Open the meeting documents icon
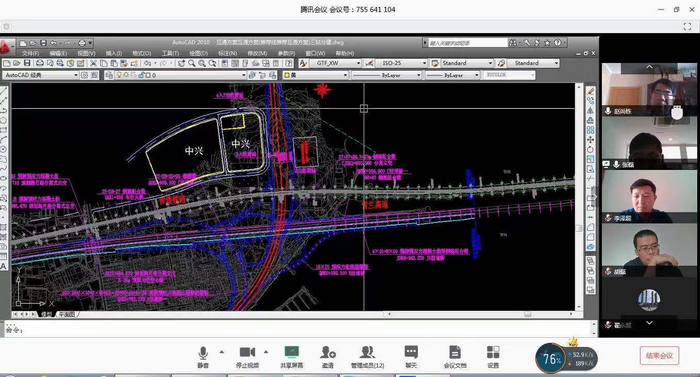Viewport: 700px width, 377px height. pyautogui.click(x=454, y=357)
